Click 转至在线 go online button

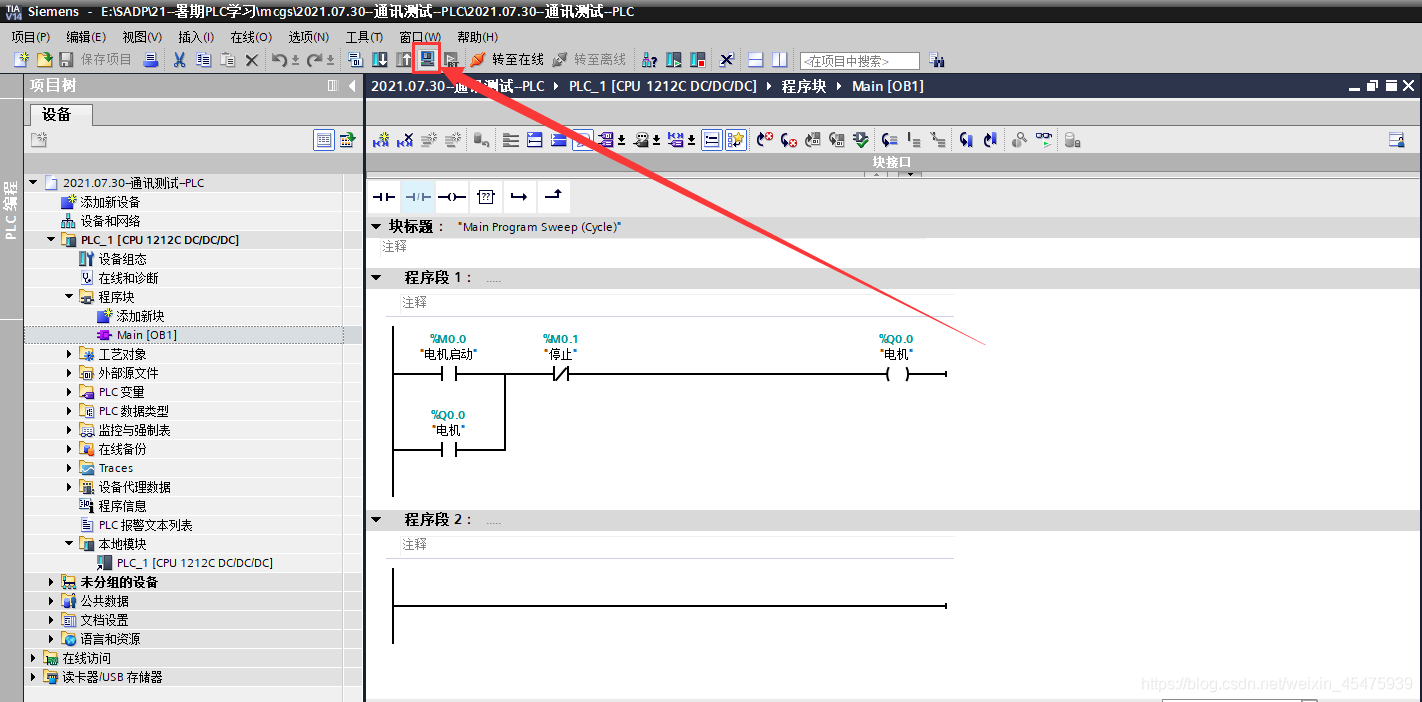click(x=508, y=60)
